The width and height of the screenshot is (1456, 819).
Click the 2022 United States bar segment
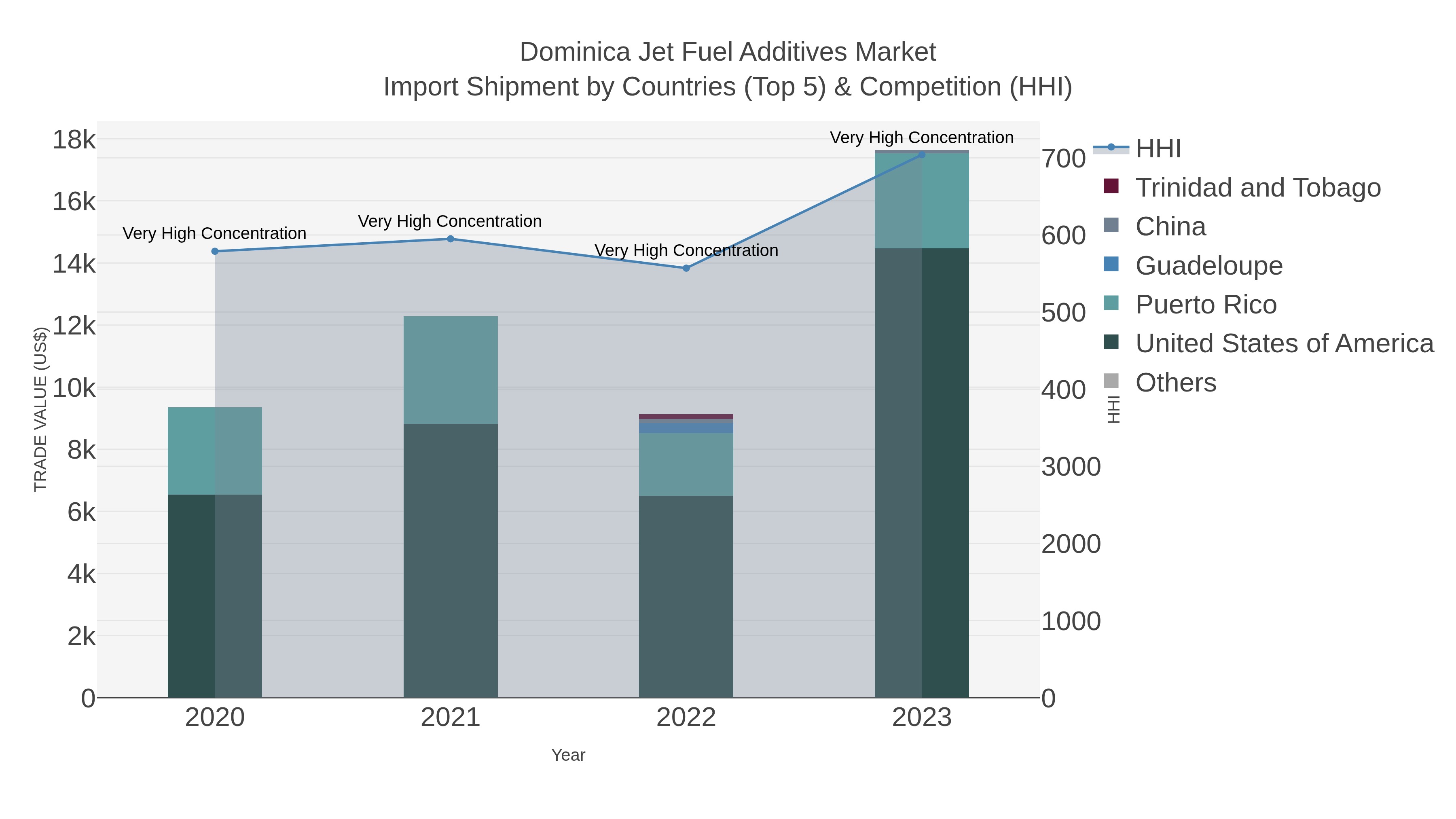(x=686, y=597)
